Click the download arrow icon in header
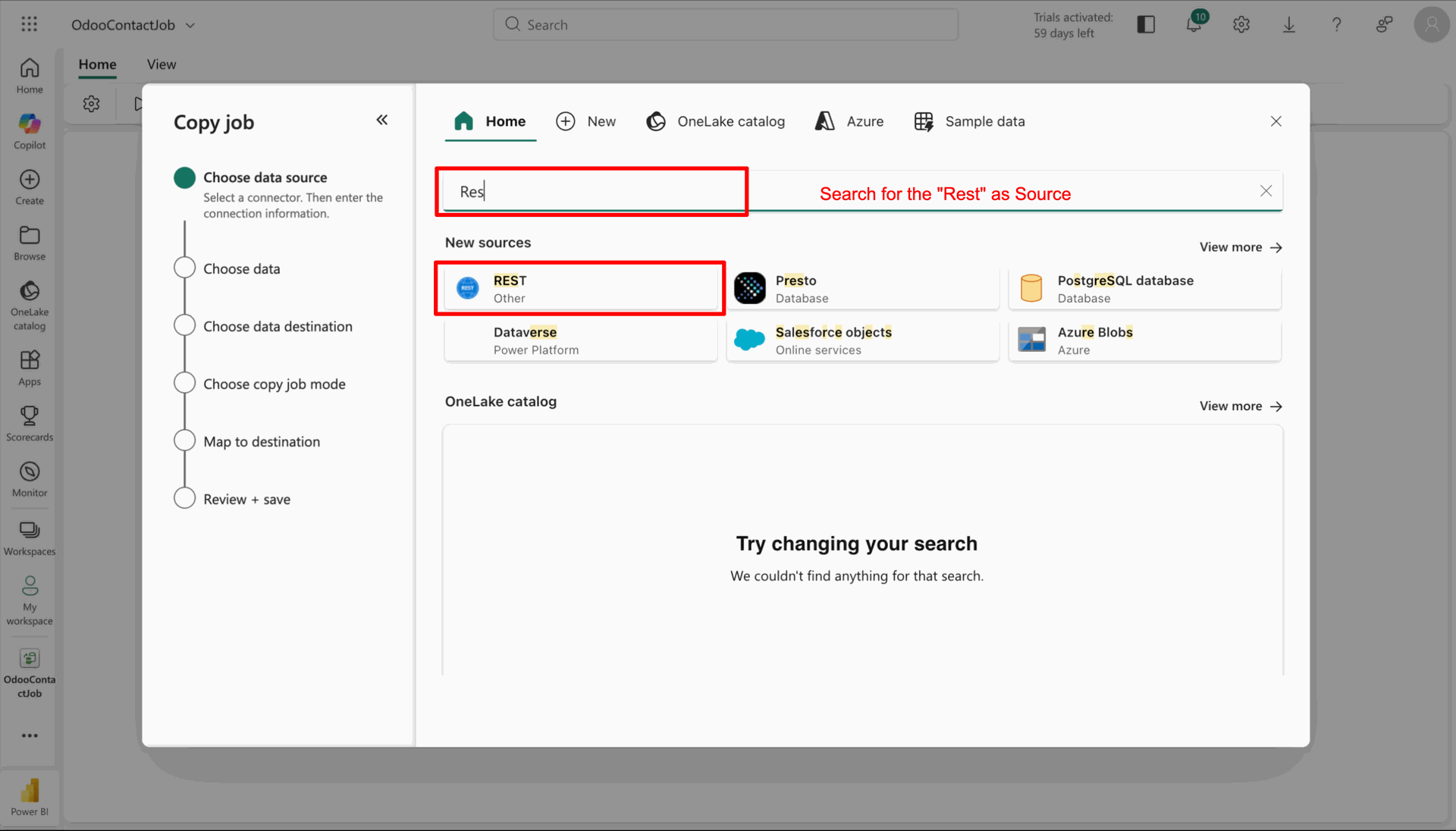 coord(1288,24)
